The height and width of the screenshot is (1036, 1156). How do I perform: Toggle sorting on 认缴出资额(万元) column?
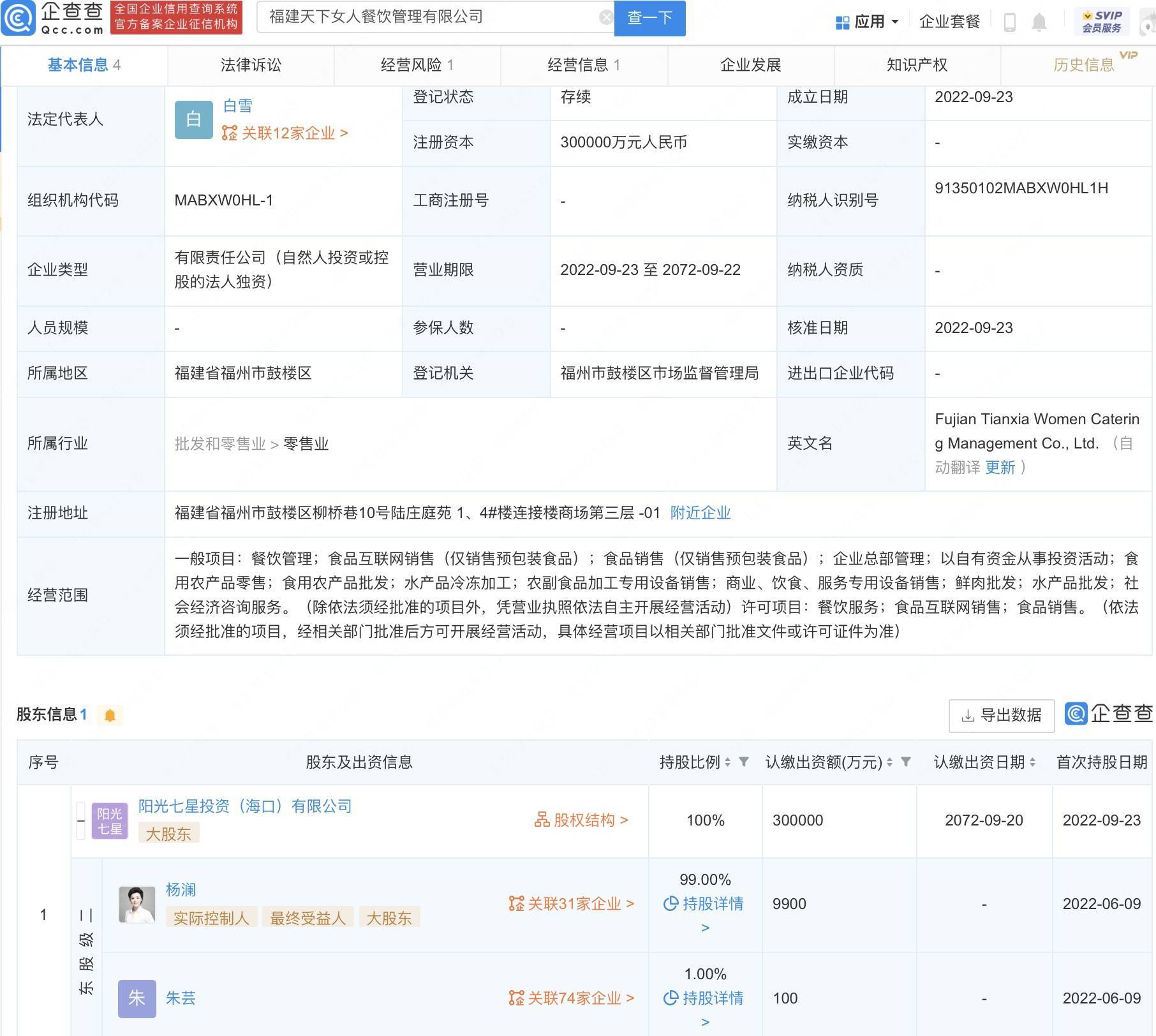point(889,762)
